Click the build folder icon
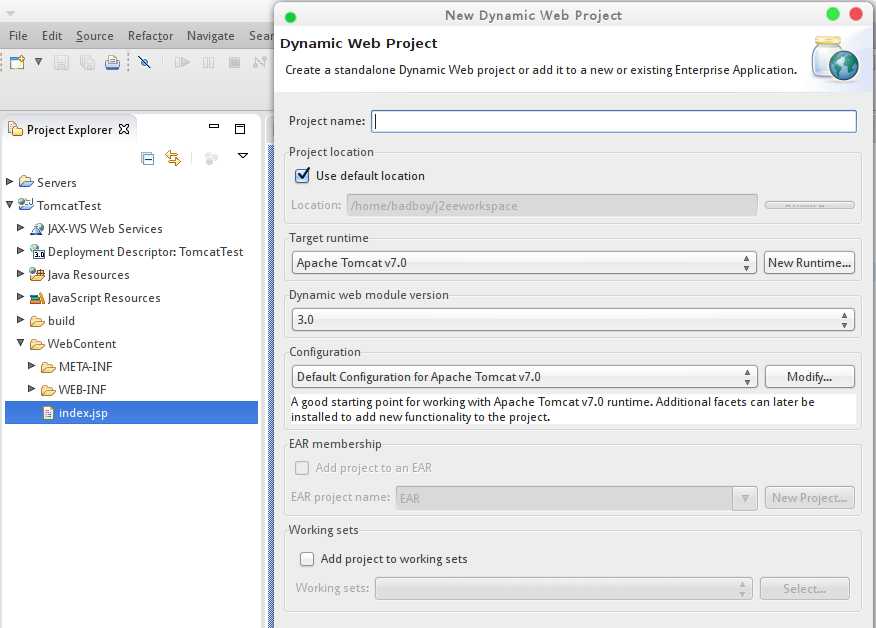 37,321
